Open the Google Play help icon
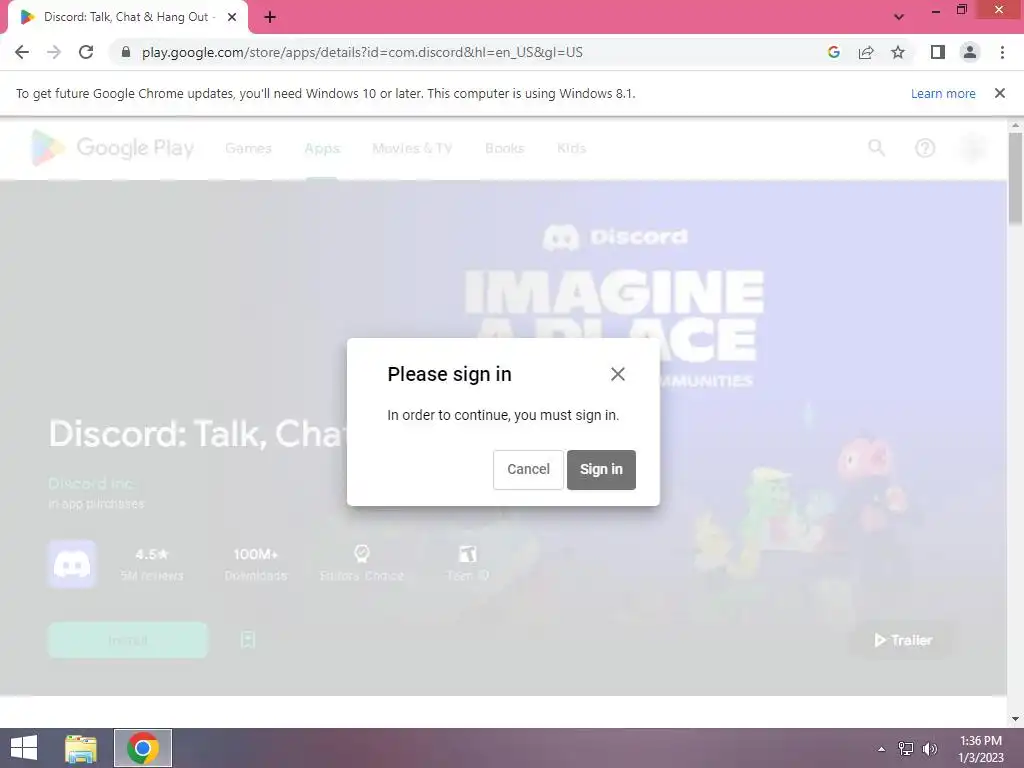 tap(925, 148)
